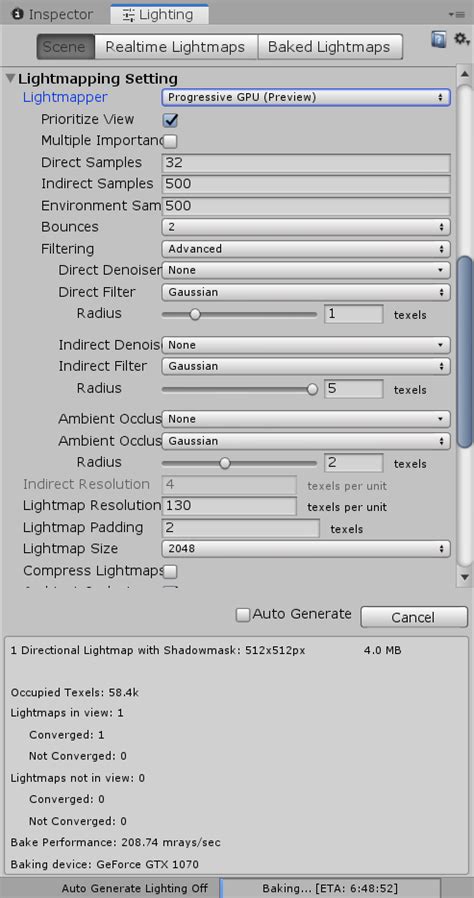Viewport: 474px width, 898px height.
Task: Click the Baking device GeForce GTX 1070 text
Action: click(105, 864)
